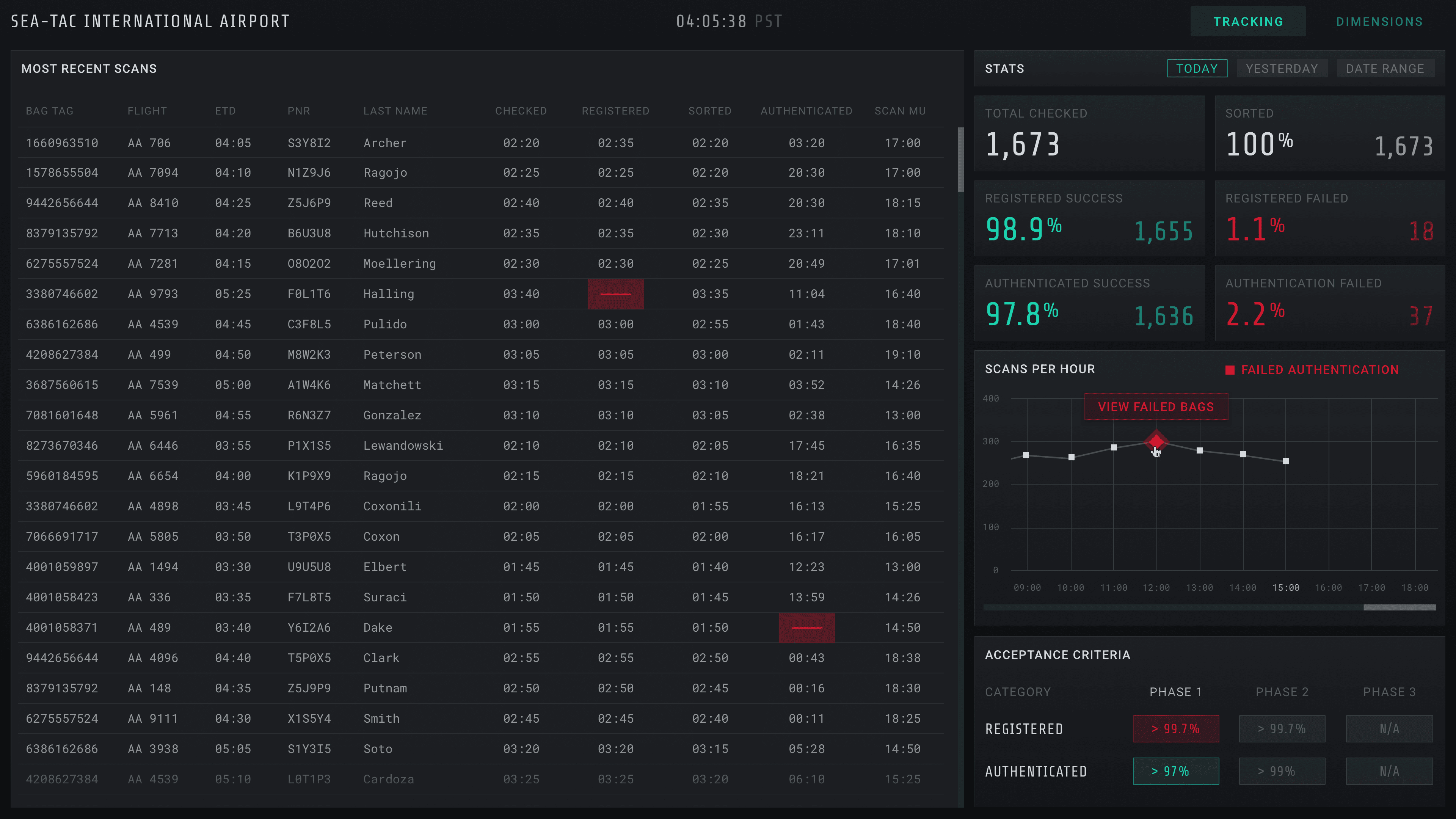
Task: Click the red highlighted diamond chart marker
Action: point(1156,441)
